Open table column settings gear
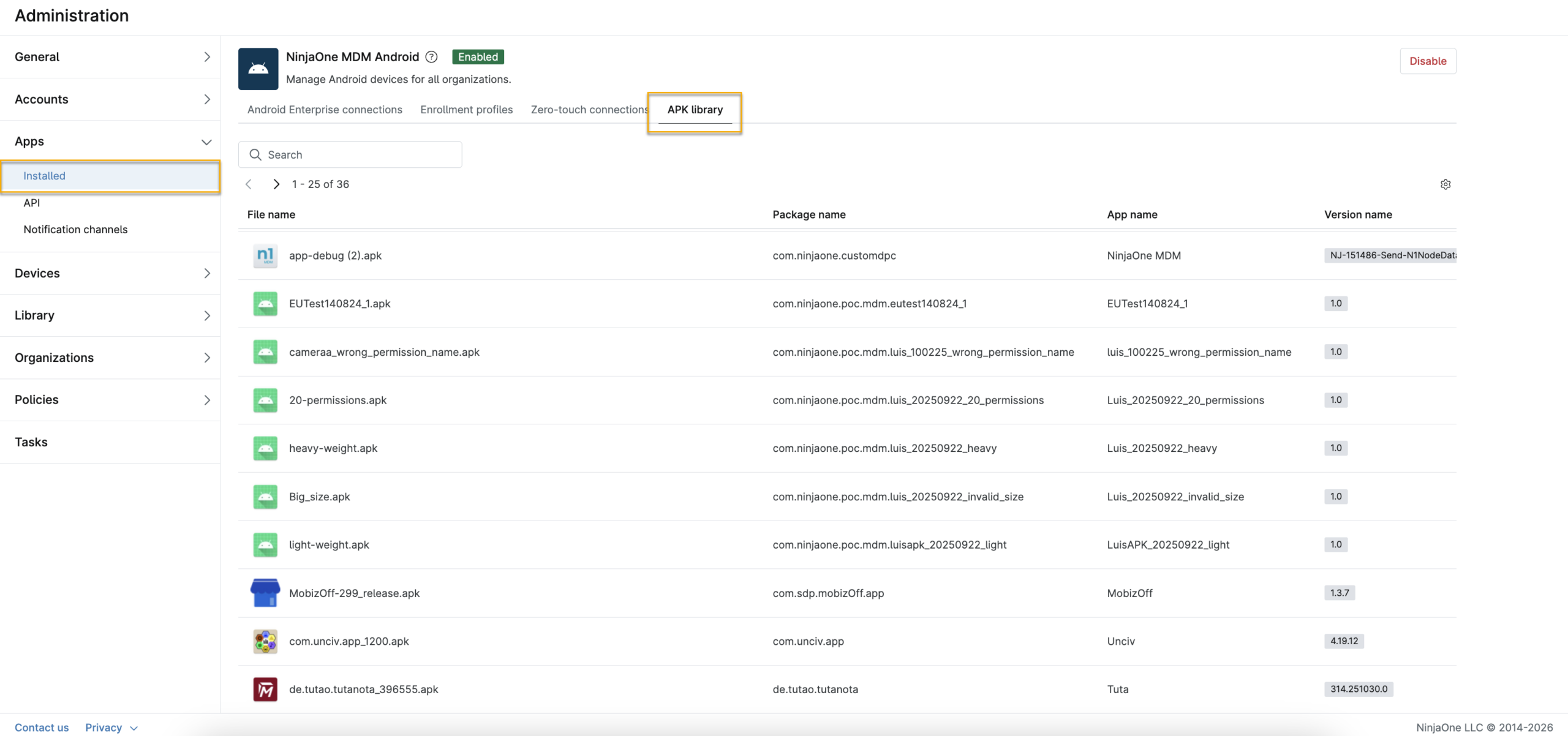1568x736 pixels. tap(1445, 184)
